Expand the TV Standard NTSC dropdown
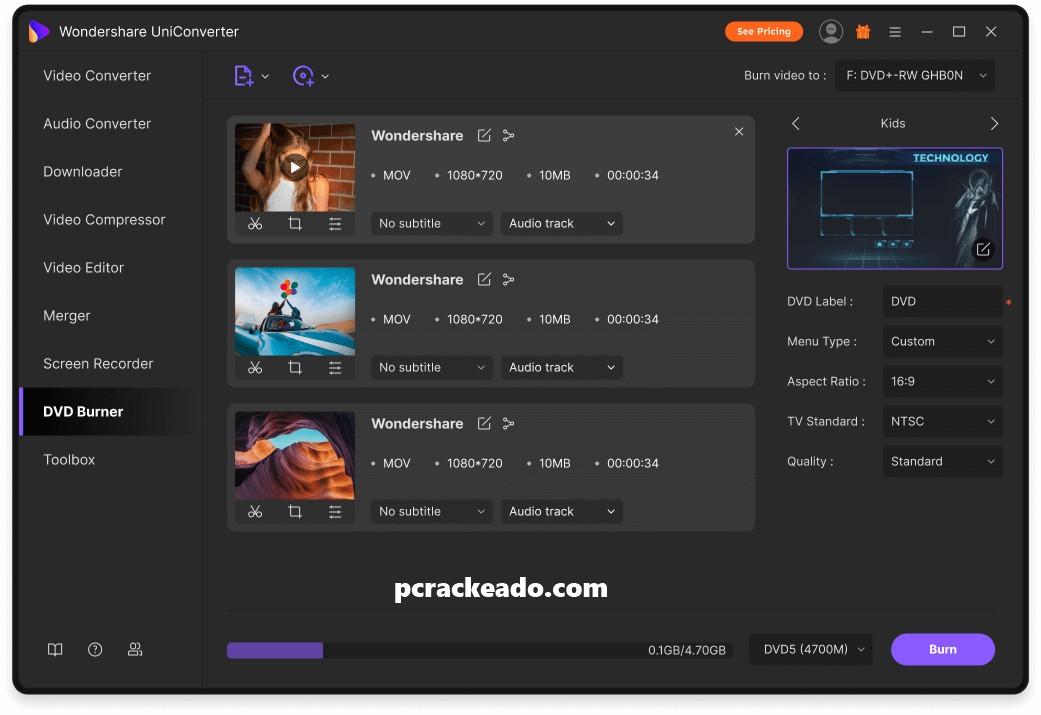This screenshot has width=1041, height=715. (x=942, y=422)
